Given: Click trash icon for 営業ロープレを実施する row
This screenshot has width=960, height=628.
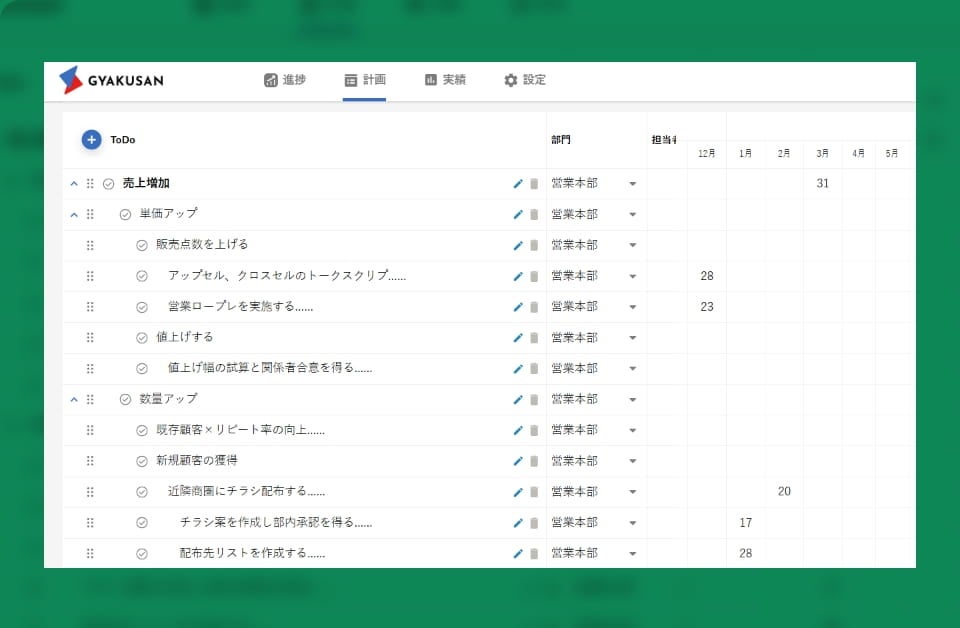Looking at the screenshot, I should (534, 307).
